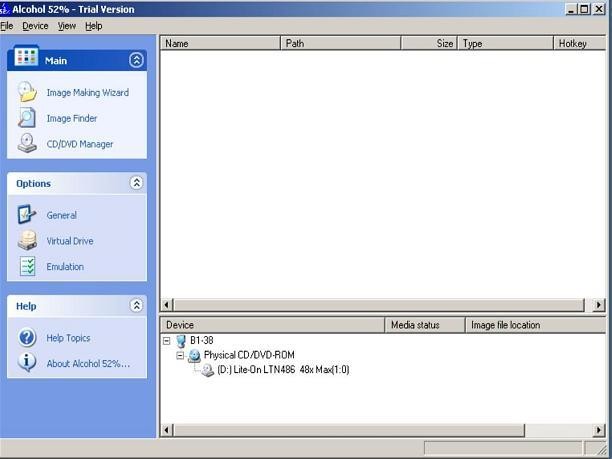Image resolution: width=612 pixels, height=459 pixels.
Task: Sort image list by Size column
Action: [x=429, y=43]
